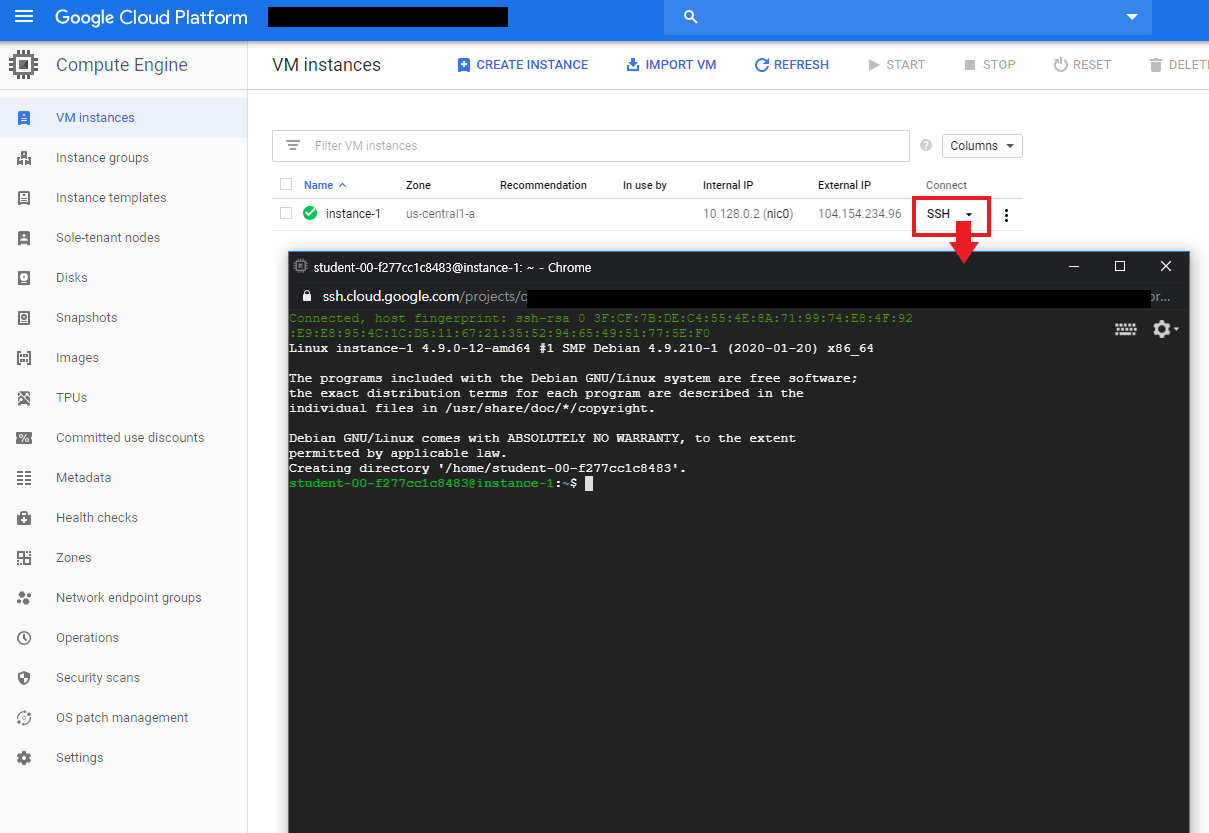Click the external IP 104.154.234.96
1209x833 pixels.
point(859,214)
